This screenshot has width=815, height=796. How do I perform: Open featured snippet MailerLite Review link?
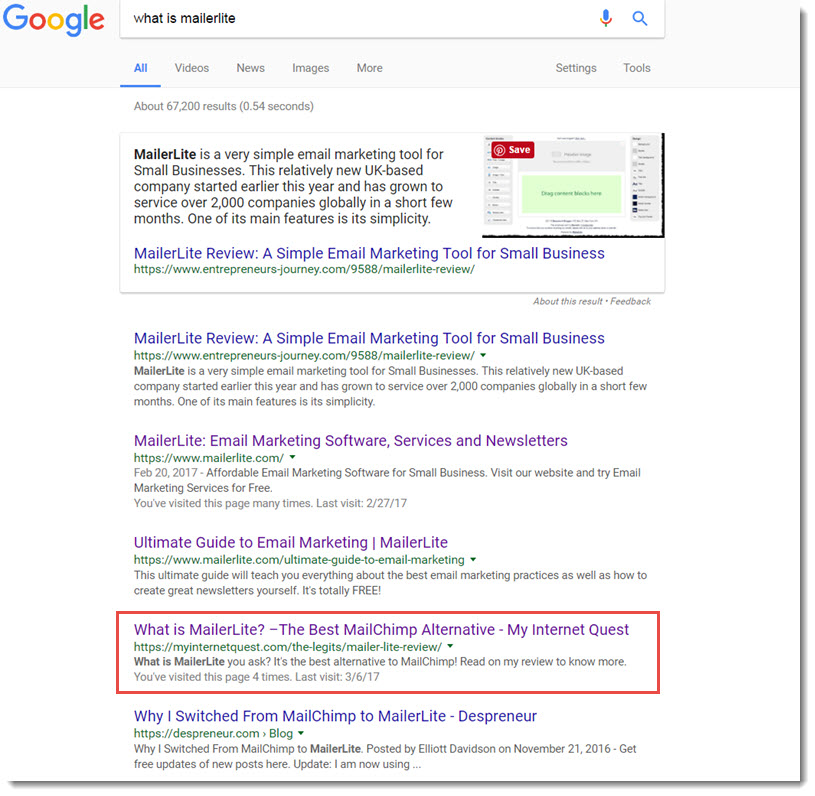tap(369, 253)
